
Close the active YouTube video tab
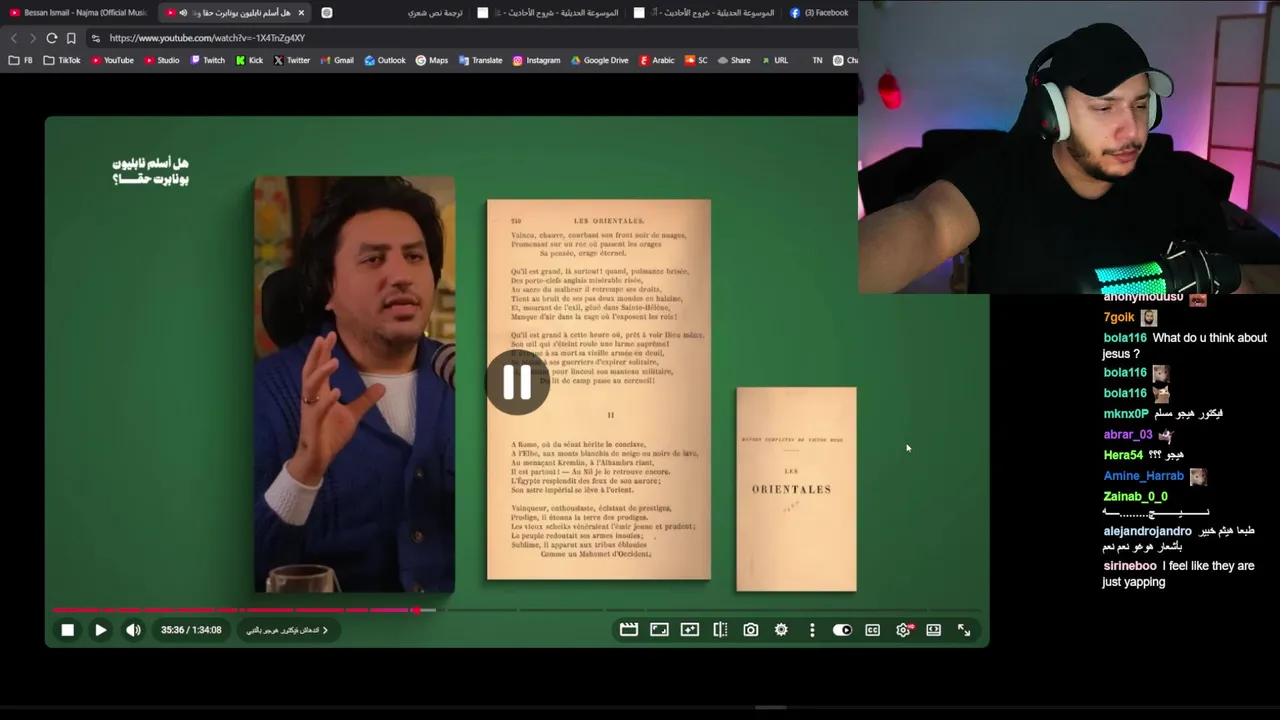point(301,13)
